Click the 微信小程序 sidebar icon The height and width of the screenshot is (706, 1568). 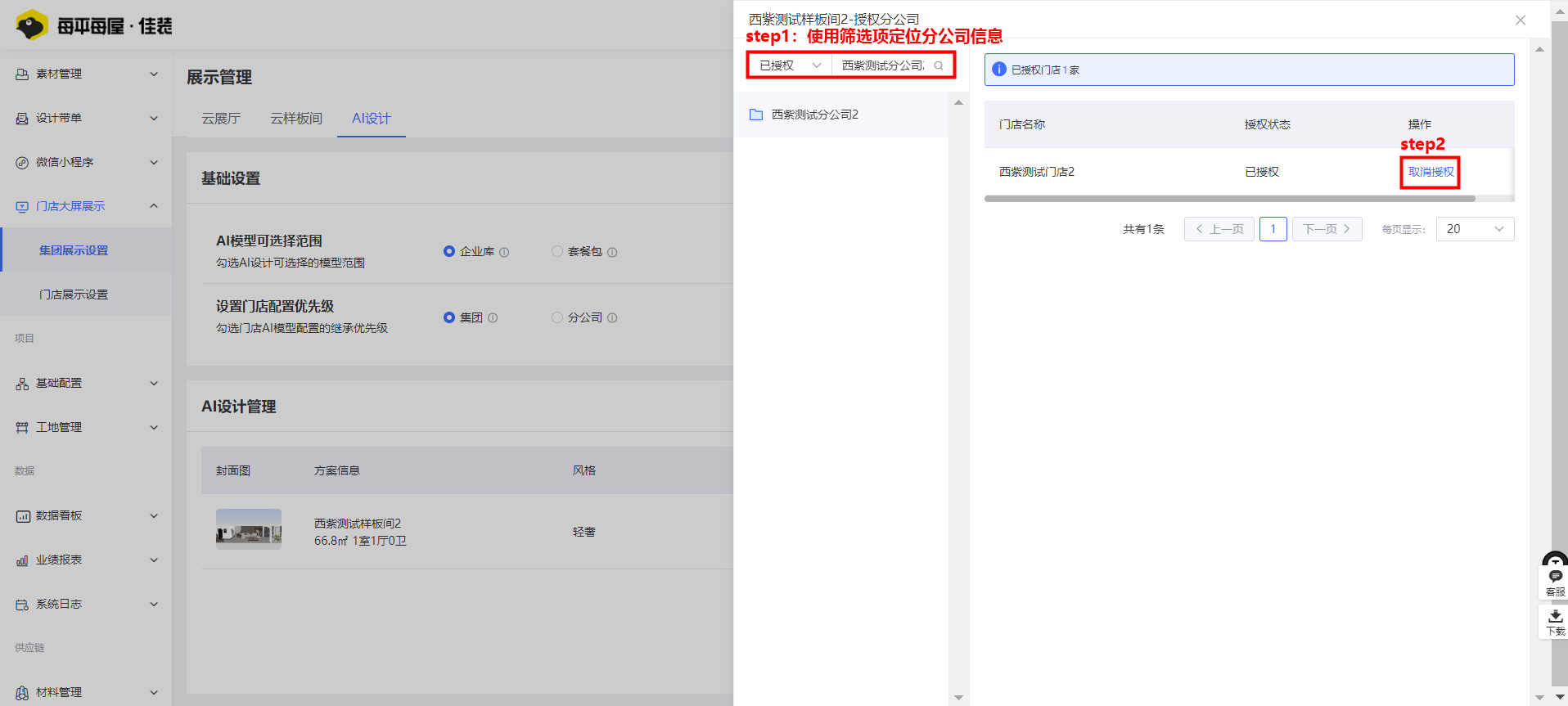(22, 162)
